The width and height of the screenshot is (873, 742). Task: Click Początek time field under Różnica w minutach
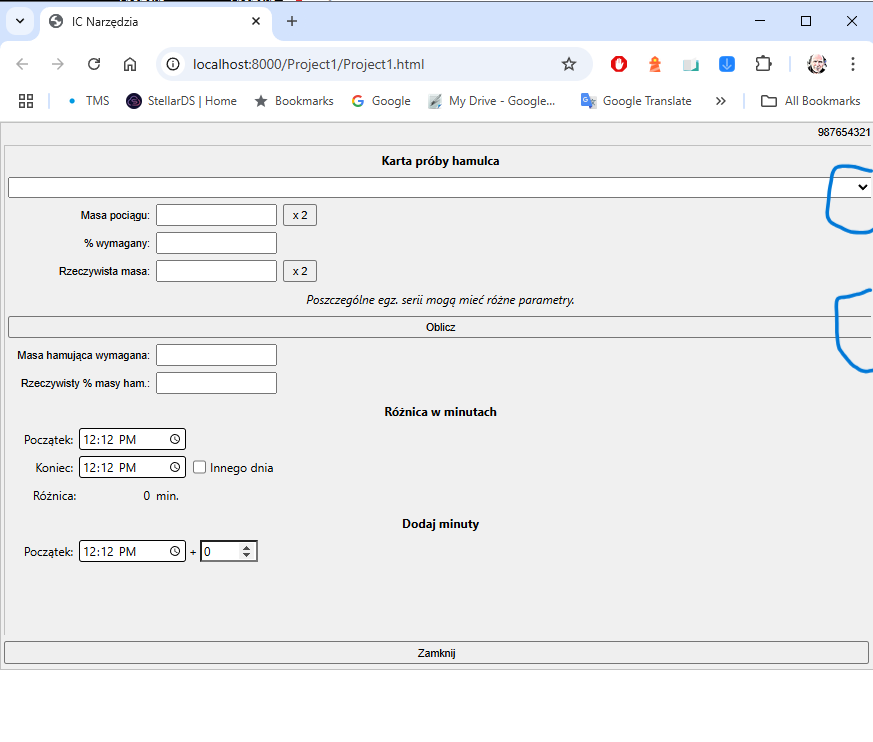pyautogui.click(x=132, y=439)
